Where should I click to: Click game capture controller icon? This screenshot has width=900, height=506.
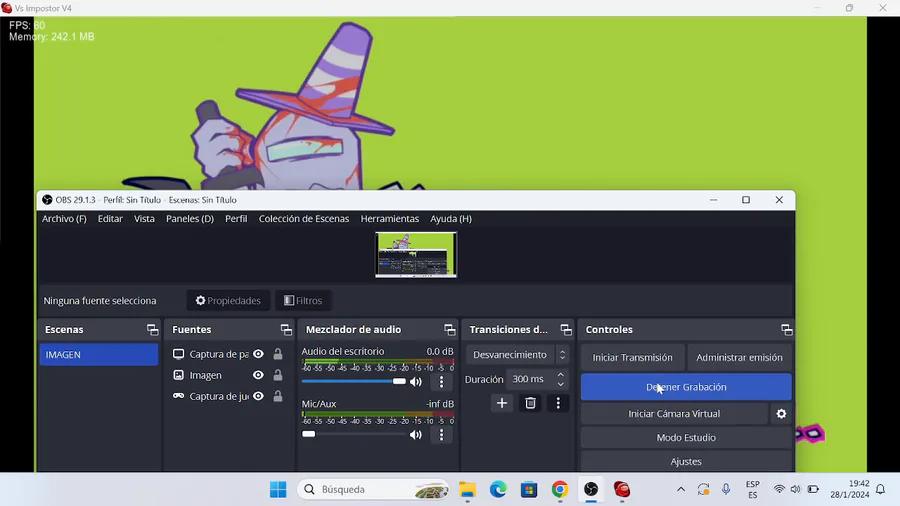point(179,396)
